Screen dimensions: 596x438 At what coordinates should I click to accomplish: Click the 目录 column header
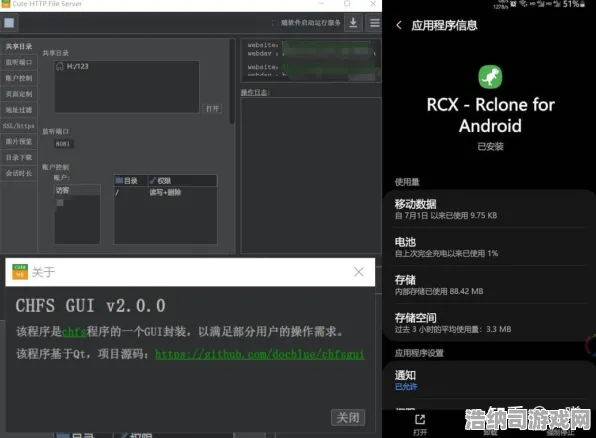[x=130, y=181]
